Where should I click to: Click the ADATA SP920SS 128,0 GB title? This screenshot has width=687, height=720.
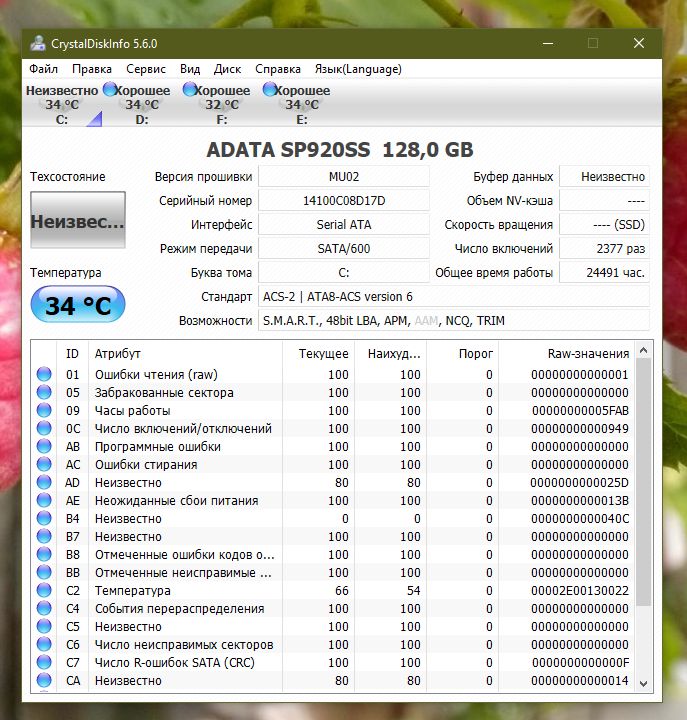340,150
